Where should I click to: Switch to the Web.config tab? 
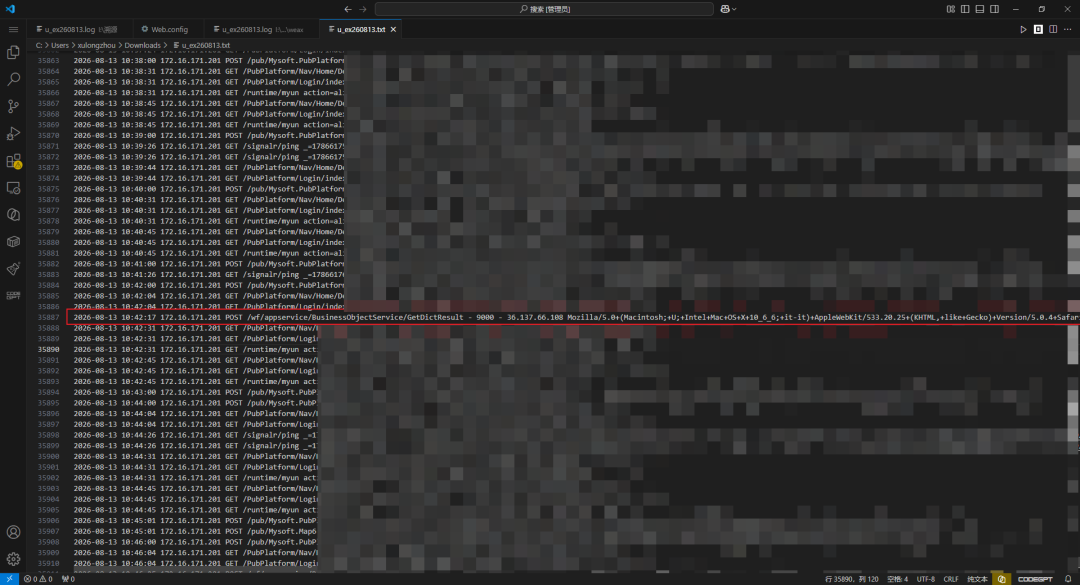(x=165, y=30)
